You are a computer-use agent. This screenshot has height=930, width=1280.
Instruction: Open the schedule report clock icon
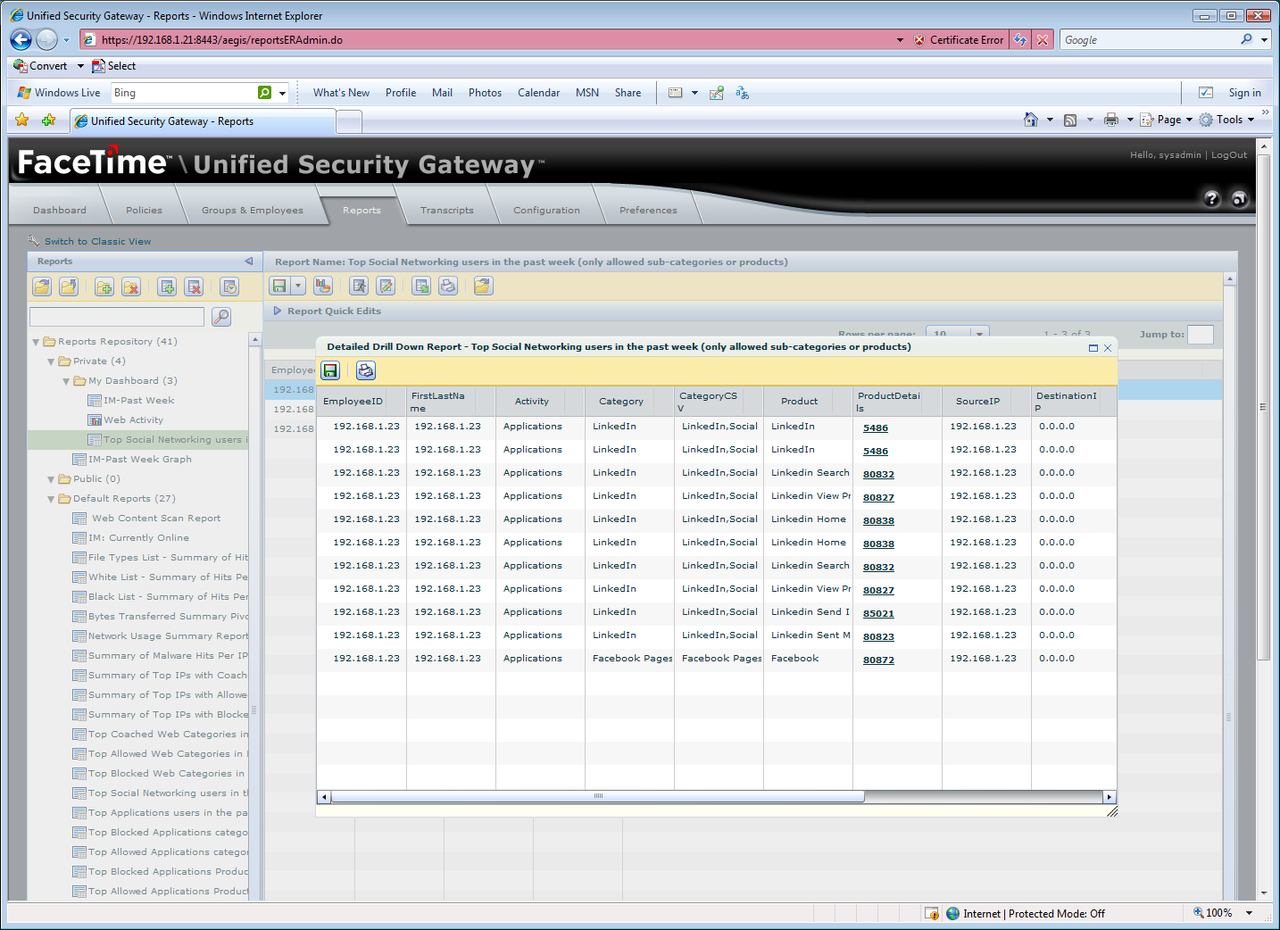pos(230,287)
